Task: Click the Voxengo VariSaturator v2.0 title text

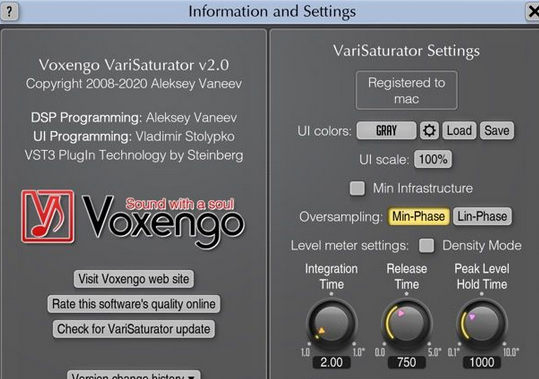Action: [x=134, y=65]
